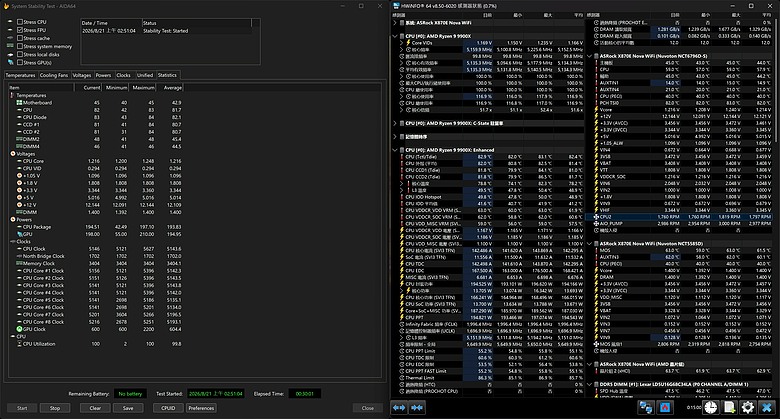The height and width of the screenshot is (419, 780).
Task: Switch to the Temperatures tab
Action: pos(20,75)
